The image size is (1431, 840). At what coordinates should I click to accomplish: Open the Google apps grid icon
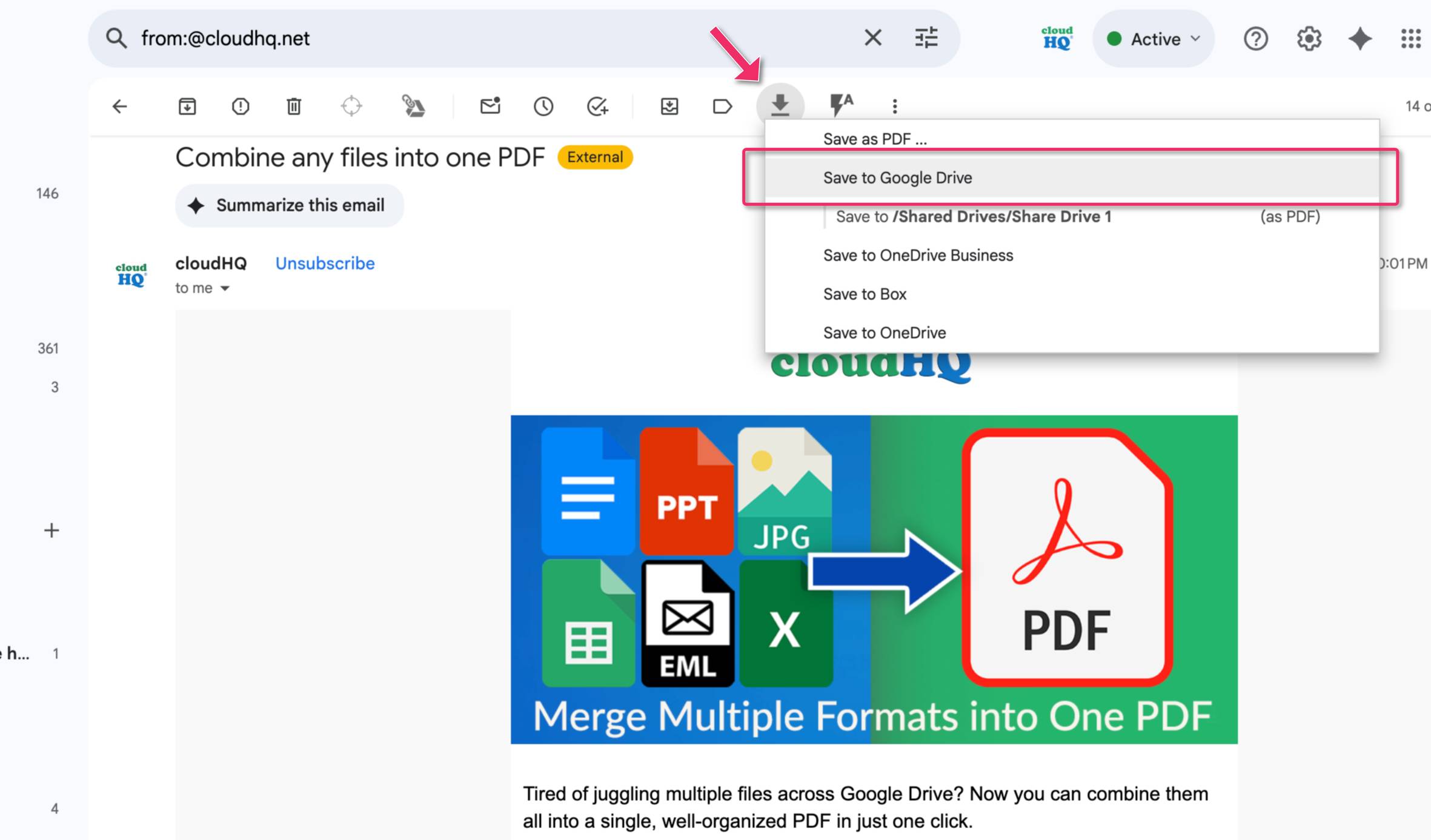click(1411, 39)
